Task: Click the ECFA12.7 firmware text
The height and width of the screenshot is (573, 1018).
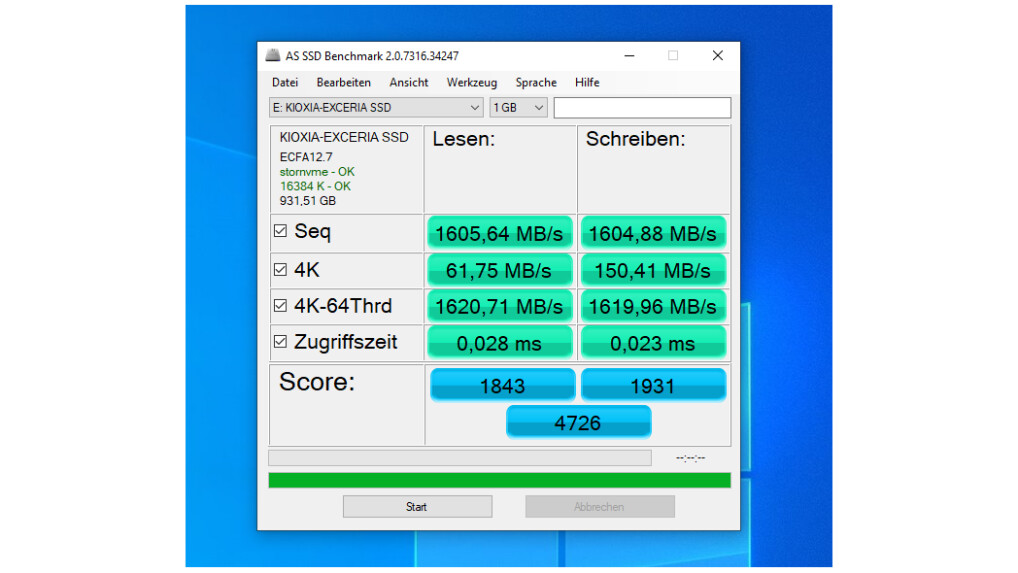Action: (306, 157)
